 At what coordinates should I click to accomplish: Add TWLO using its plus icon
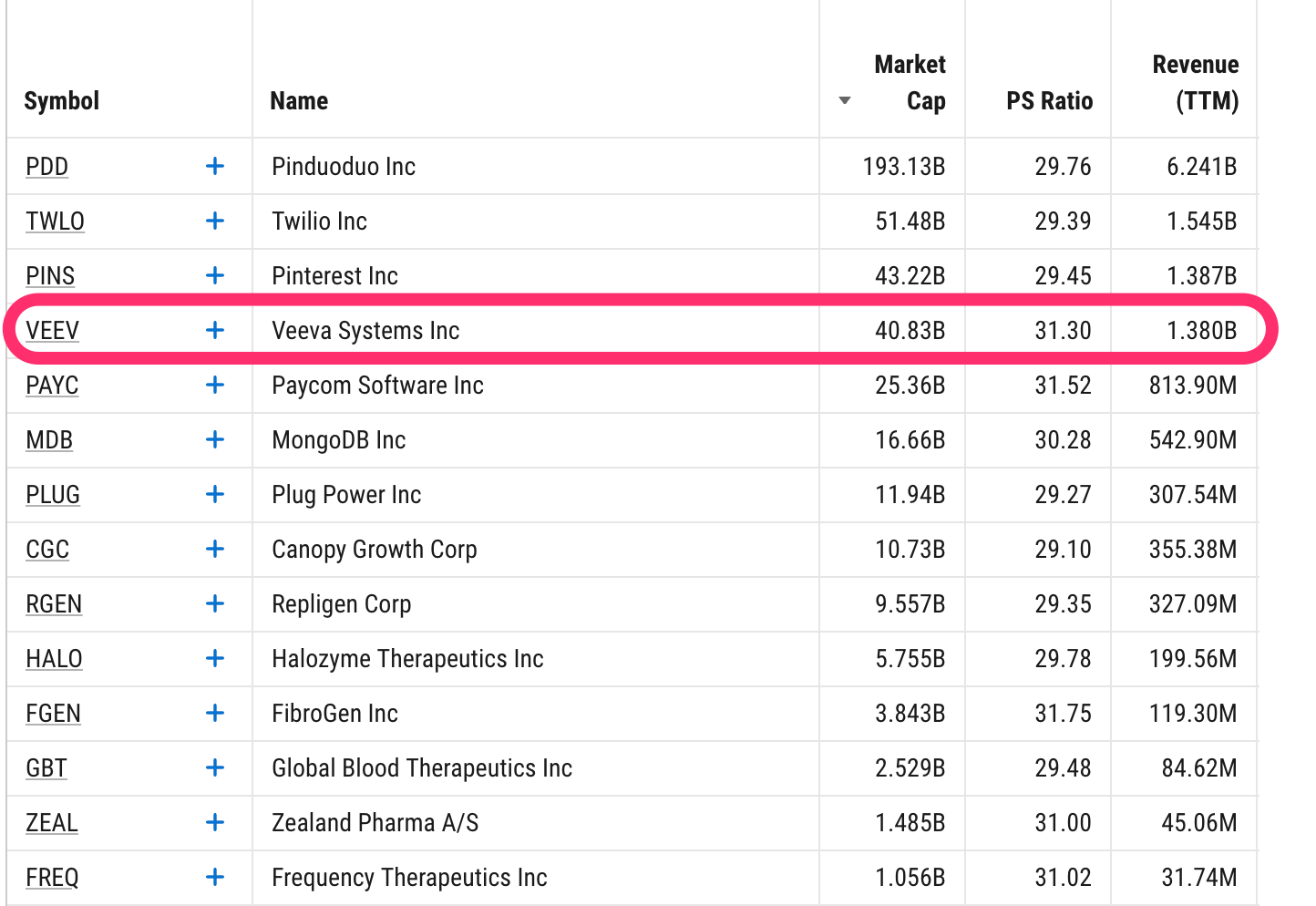click(x=215, y=221)
